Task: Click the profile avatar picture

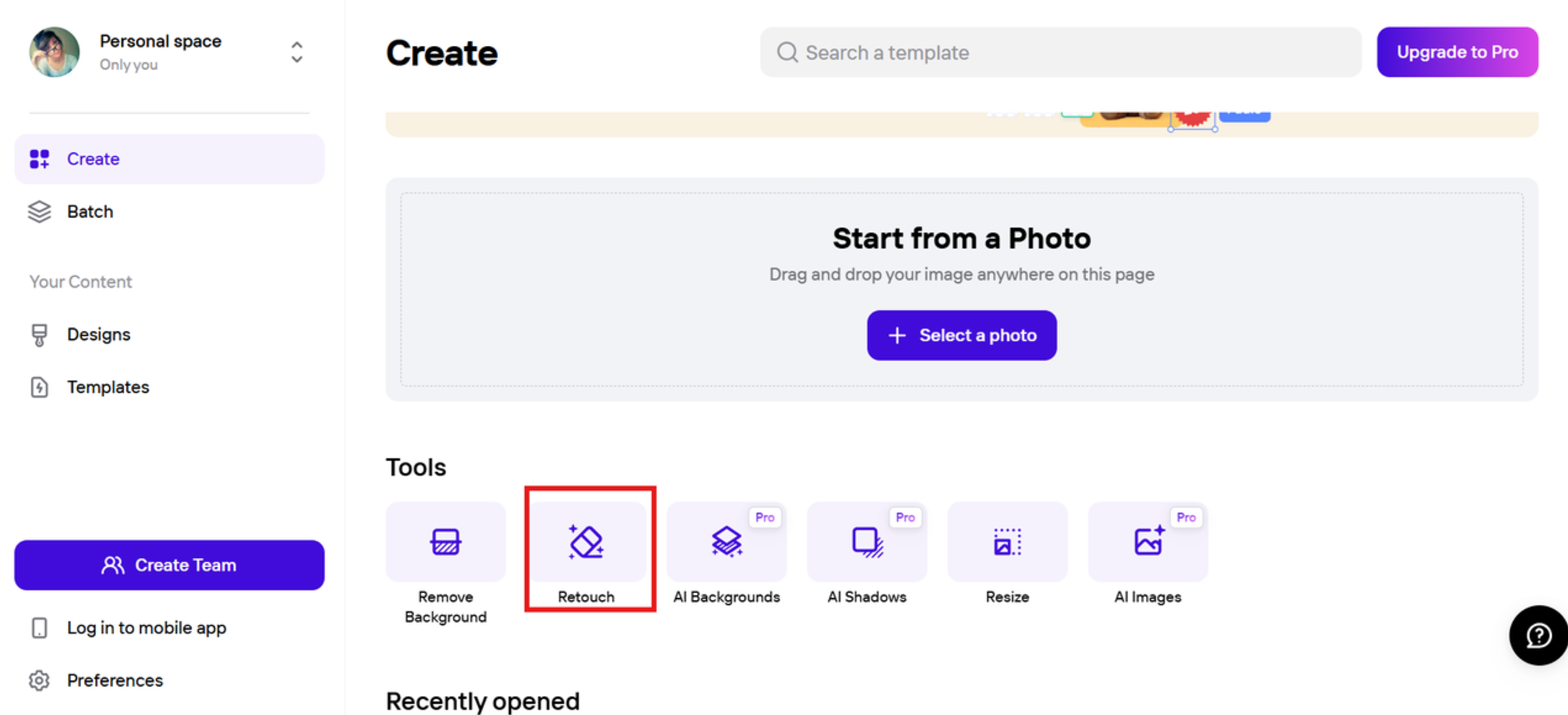Action: (54, 51)
